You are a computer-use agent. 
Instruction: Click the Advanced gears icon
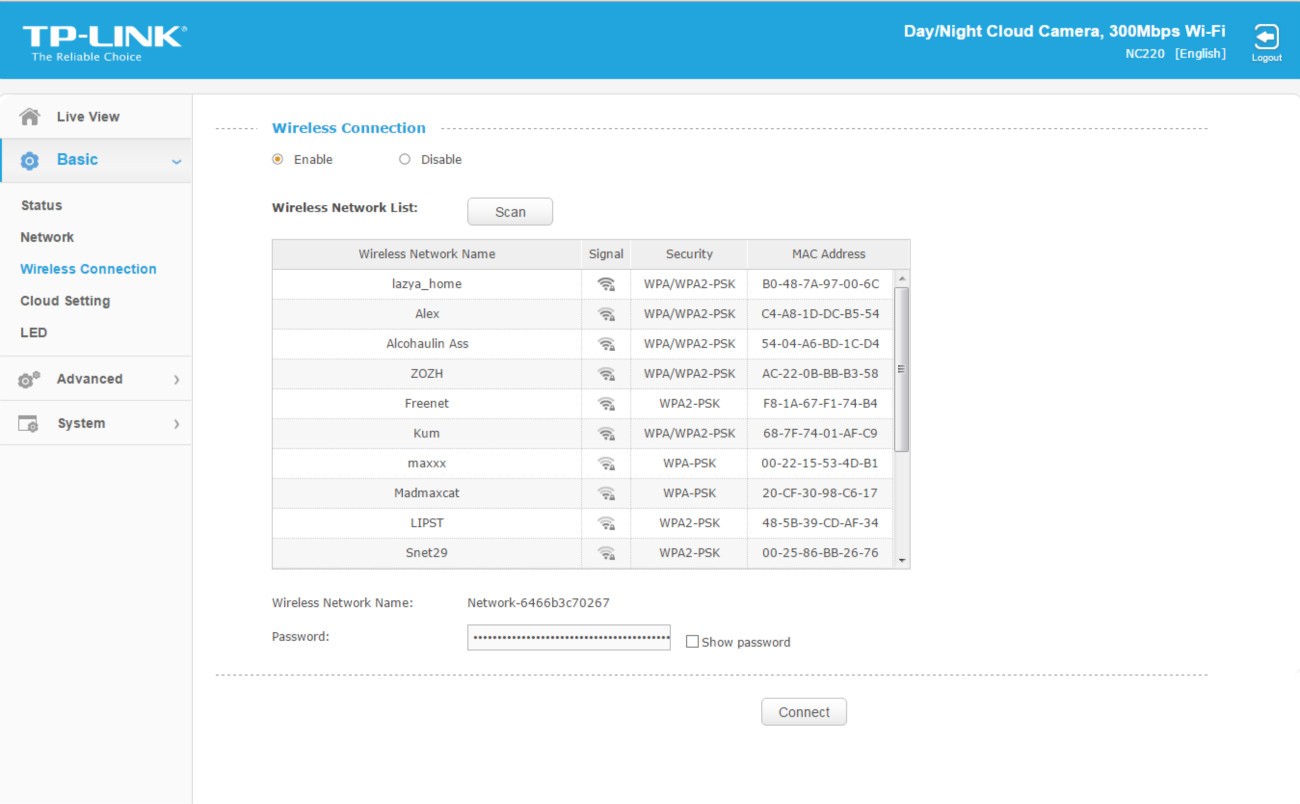[30, 379]
